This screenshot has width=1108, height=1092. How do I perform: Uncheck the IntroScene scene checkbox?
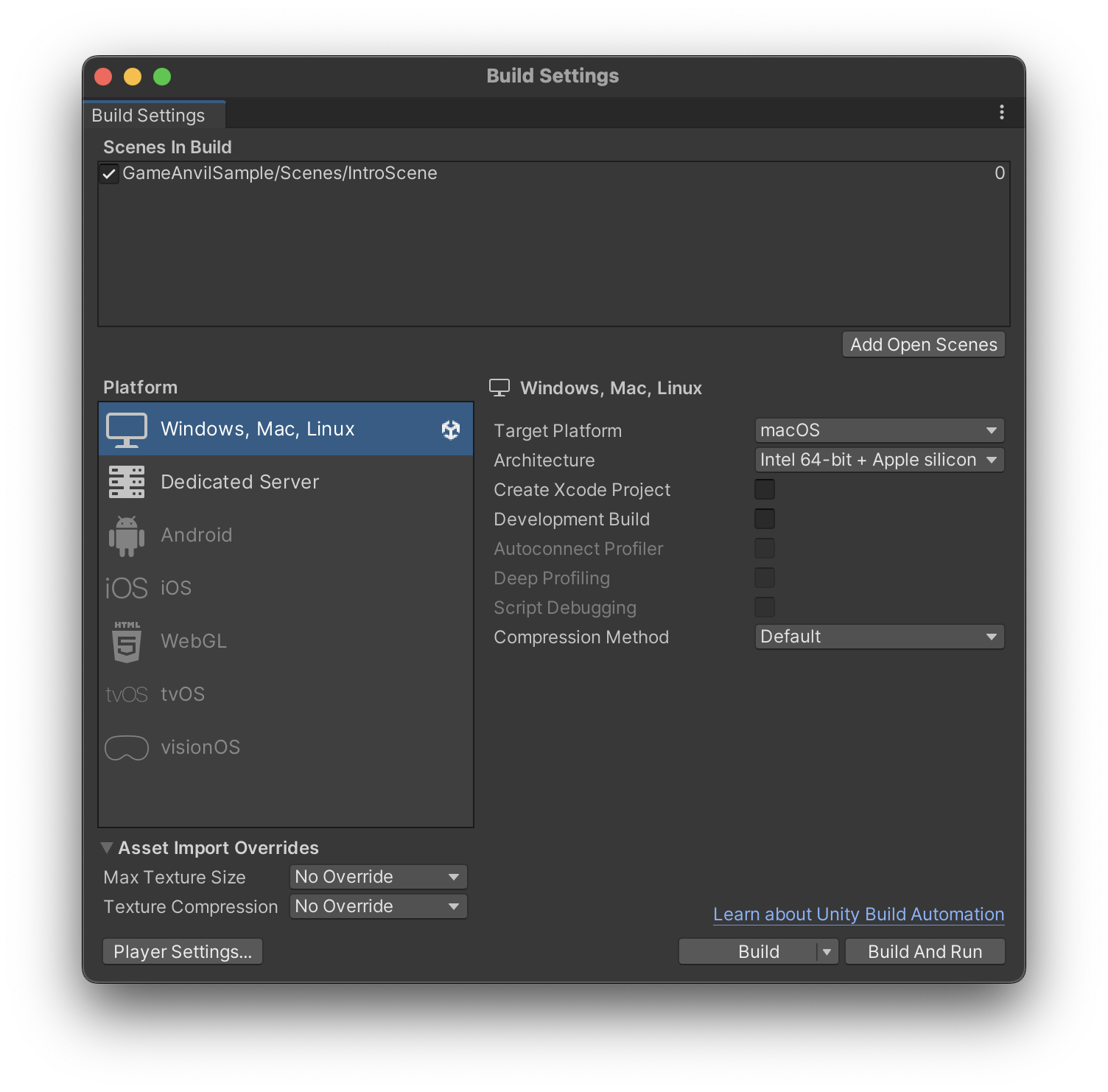tap(109, 174)
